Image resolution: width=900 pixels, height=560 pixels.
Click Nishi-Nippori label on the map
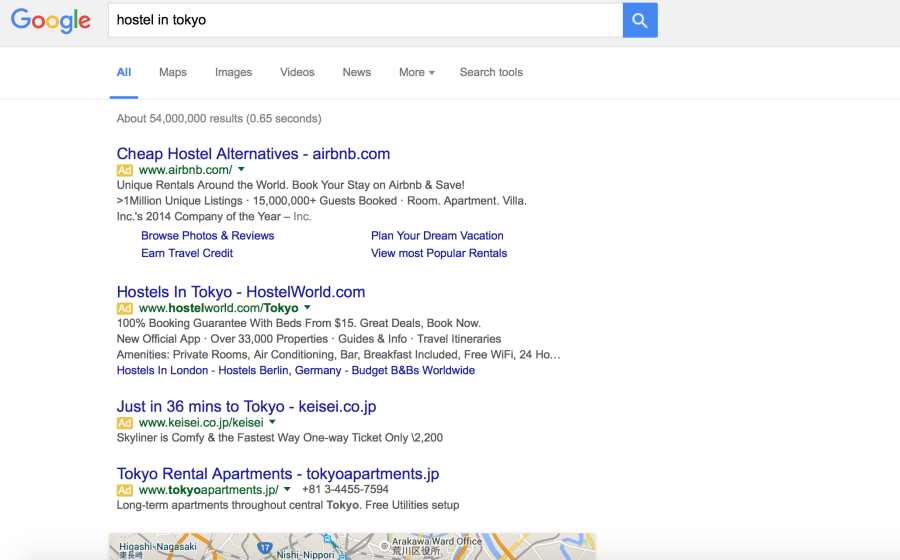pyautogui.click(x=305, y=555)
